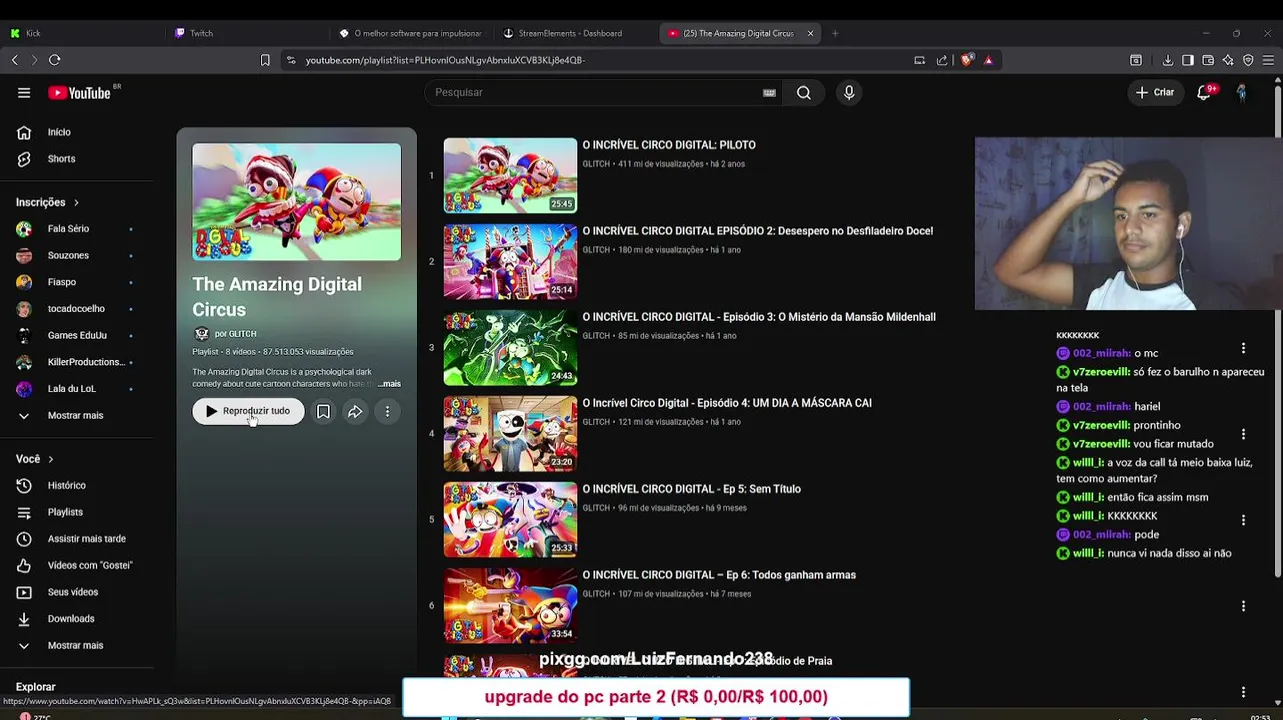
Task: Open title 'Episódio 4: UM DIA A MÁSCARA CAI'
Action: (727, 403)
